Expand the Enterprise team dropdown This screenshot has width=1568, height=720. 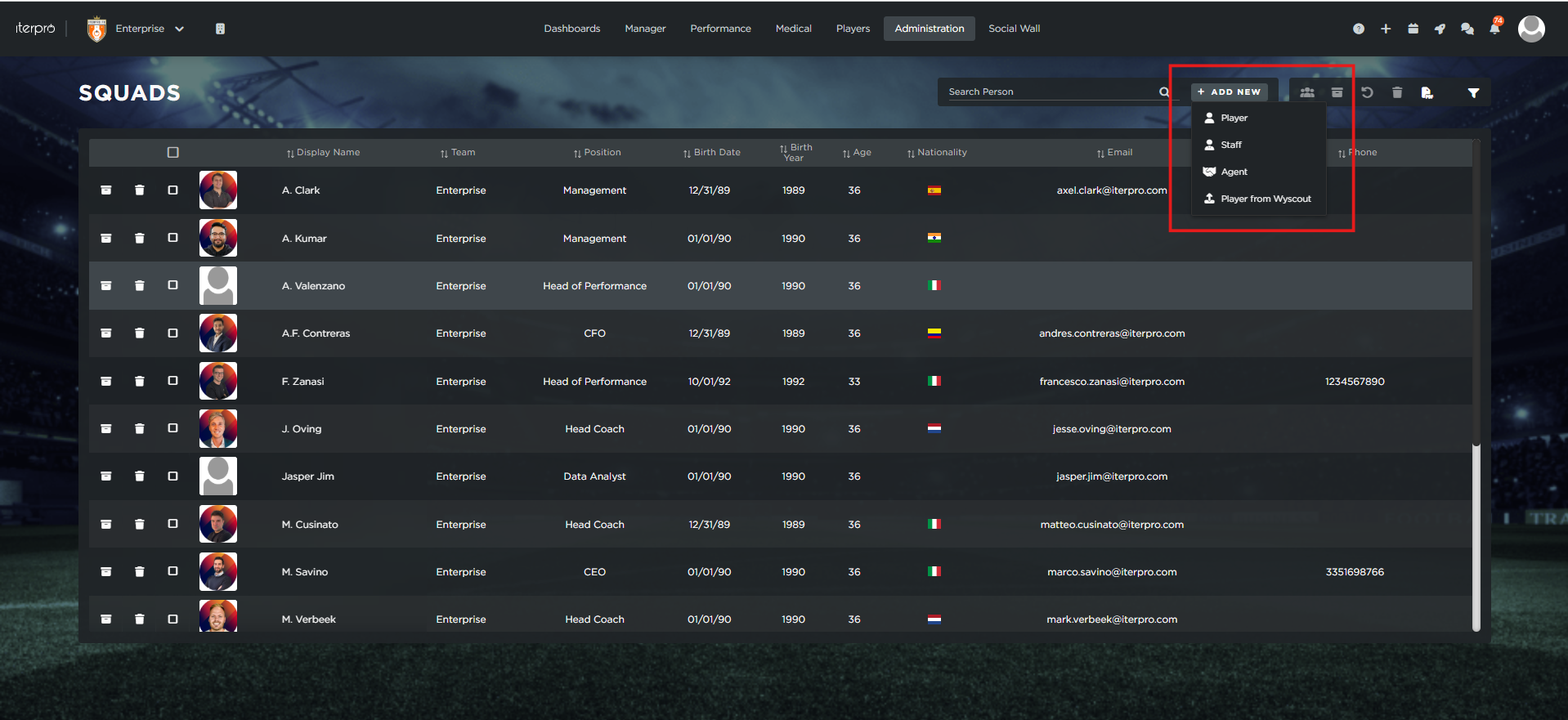coord(179,29)
